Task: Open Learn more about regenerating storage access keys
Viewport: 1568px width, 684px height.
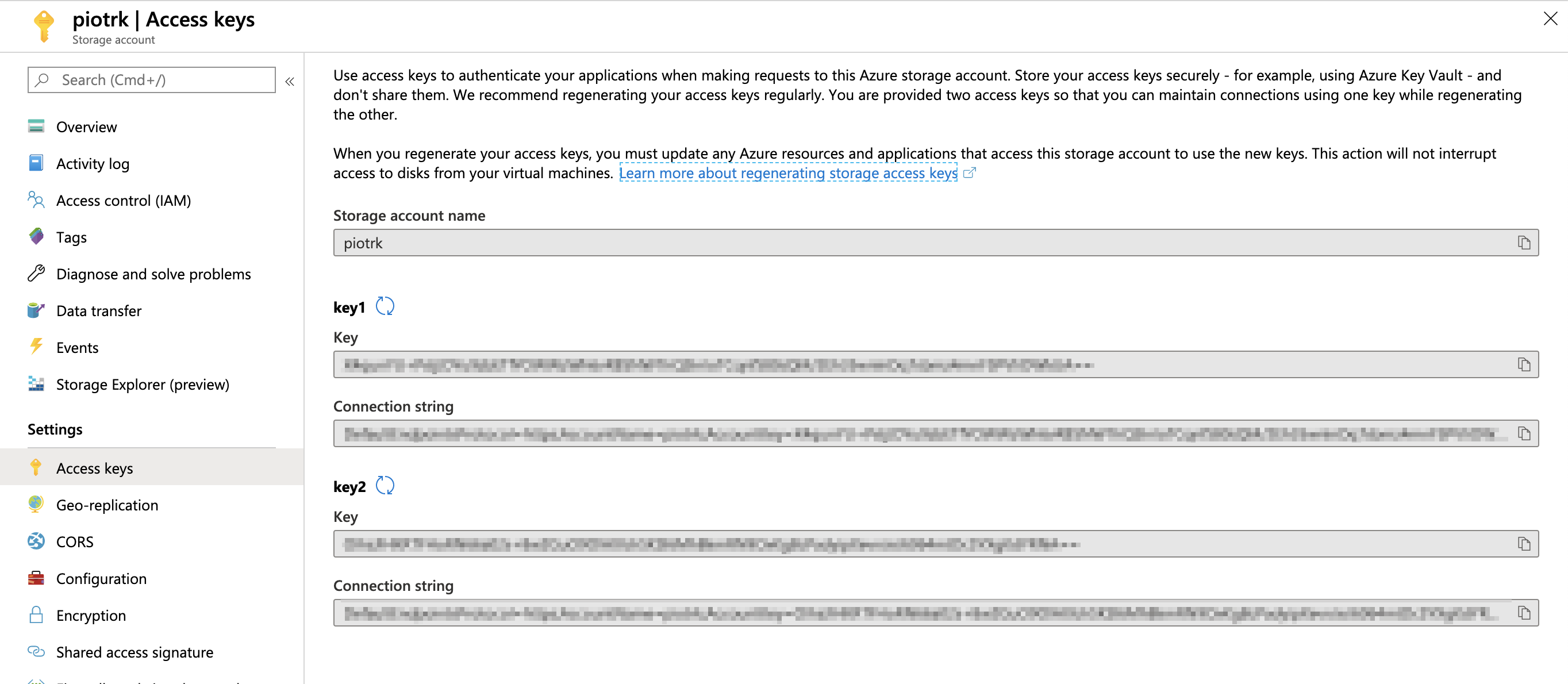Action: pyautogui.click(x=788, y=173)
